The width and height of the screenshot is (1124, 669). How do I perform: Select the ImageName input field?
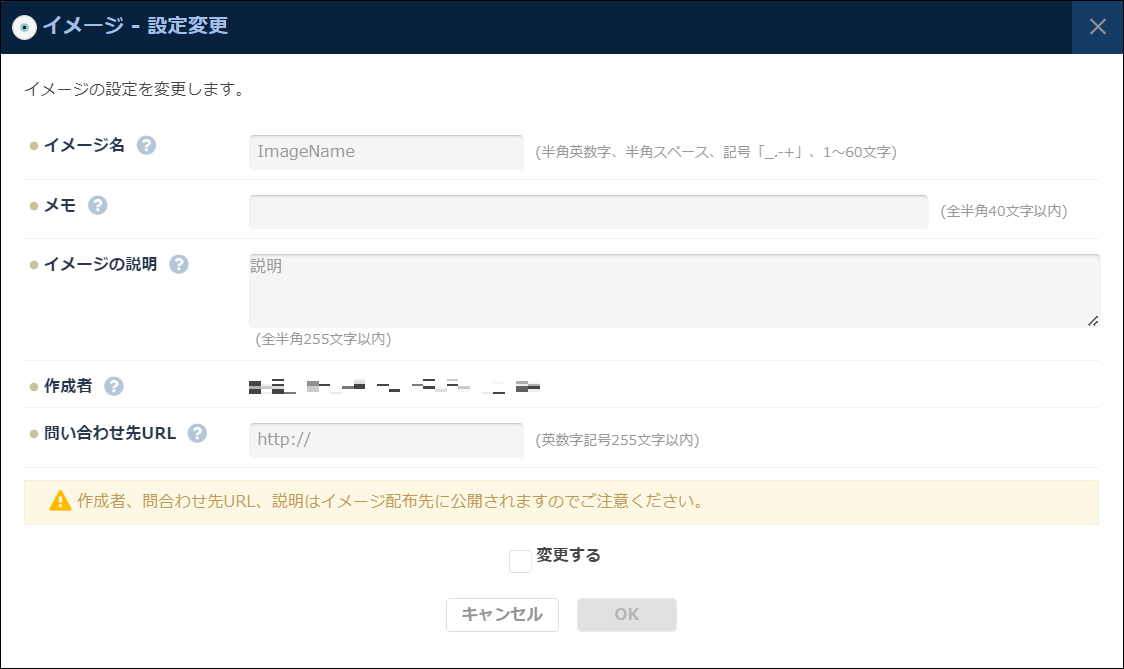point(386,151)
